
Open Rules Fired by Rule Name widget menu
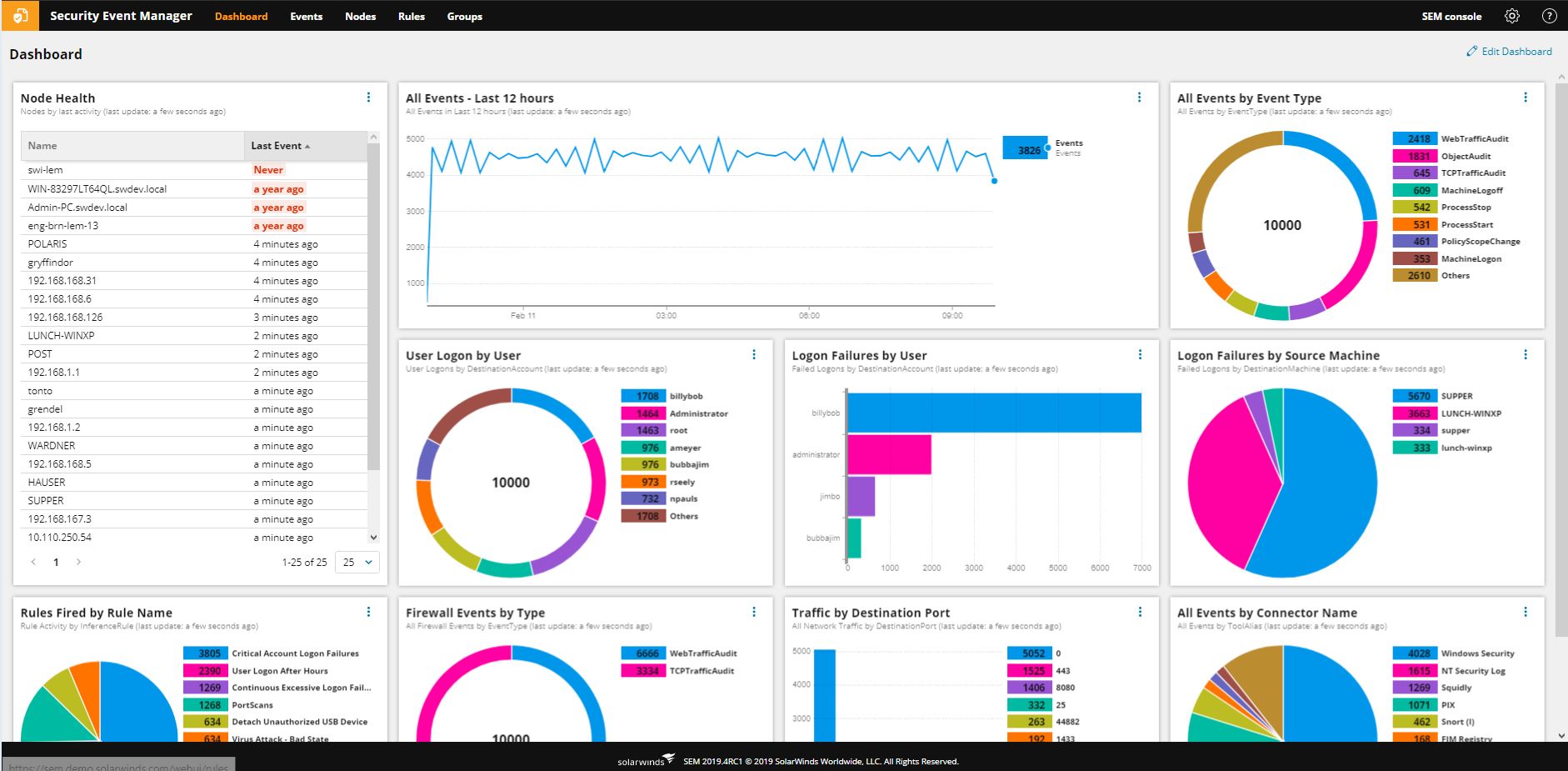tap(368, 612)
